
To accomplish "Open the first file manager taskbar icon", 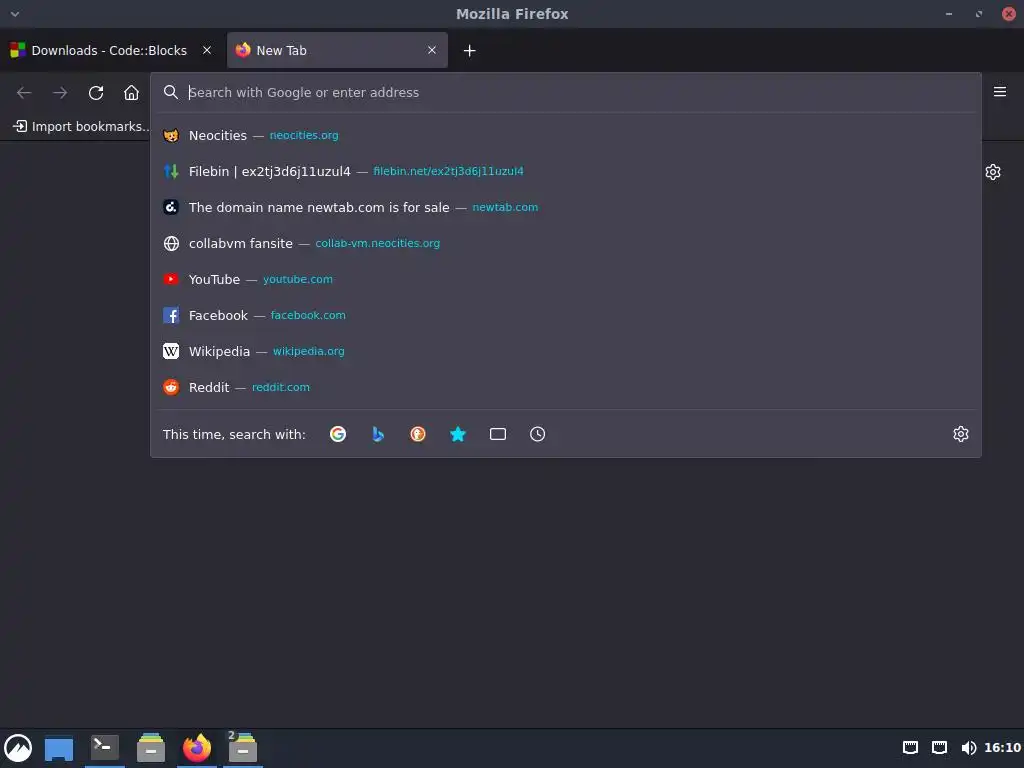I will click(151, 748).
